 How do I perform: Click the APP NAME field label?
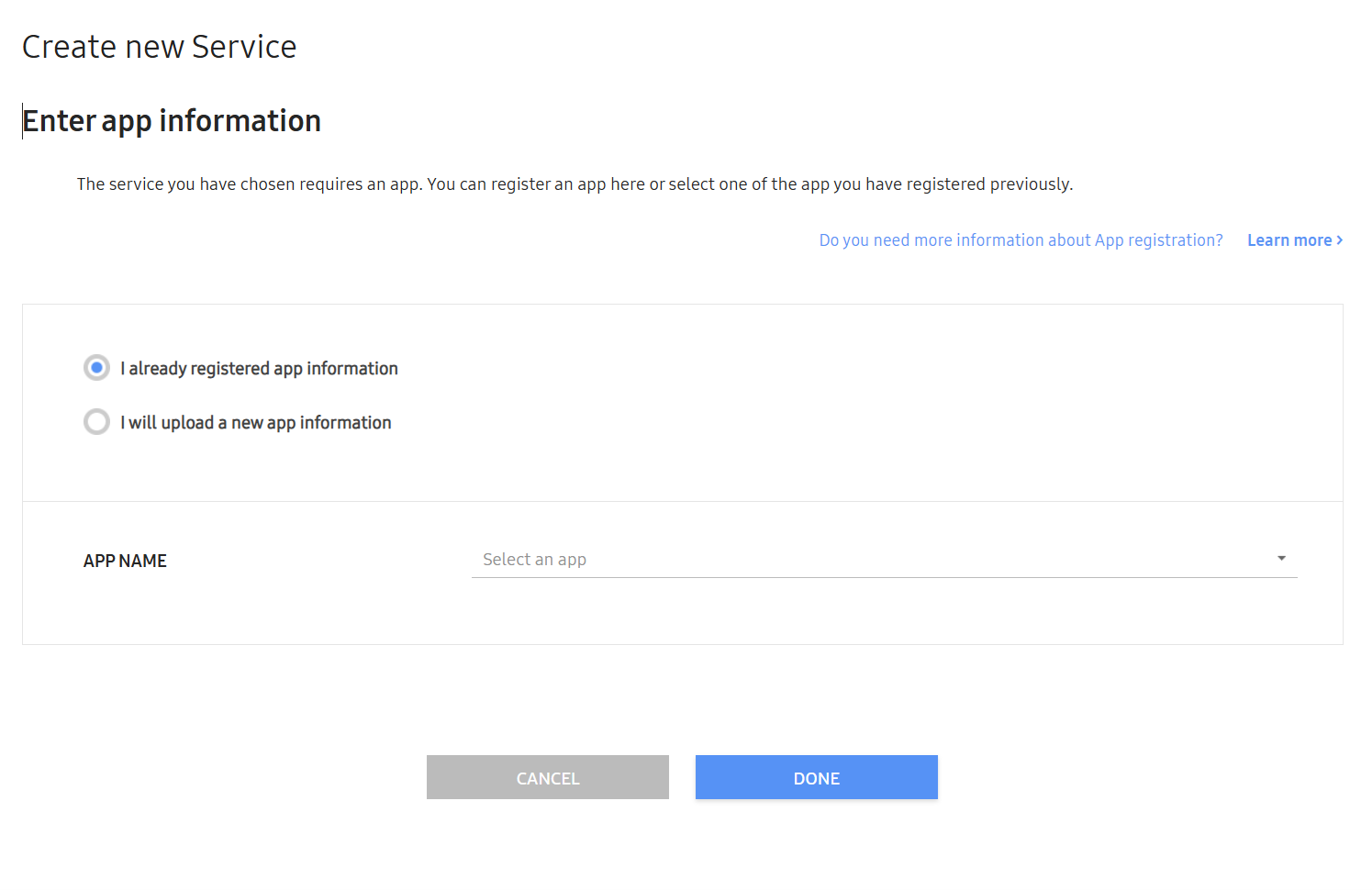pos(125,561)
